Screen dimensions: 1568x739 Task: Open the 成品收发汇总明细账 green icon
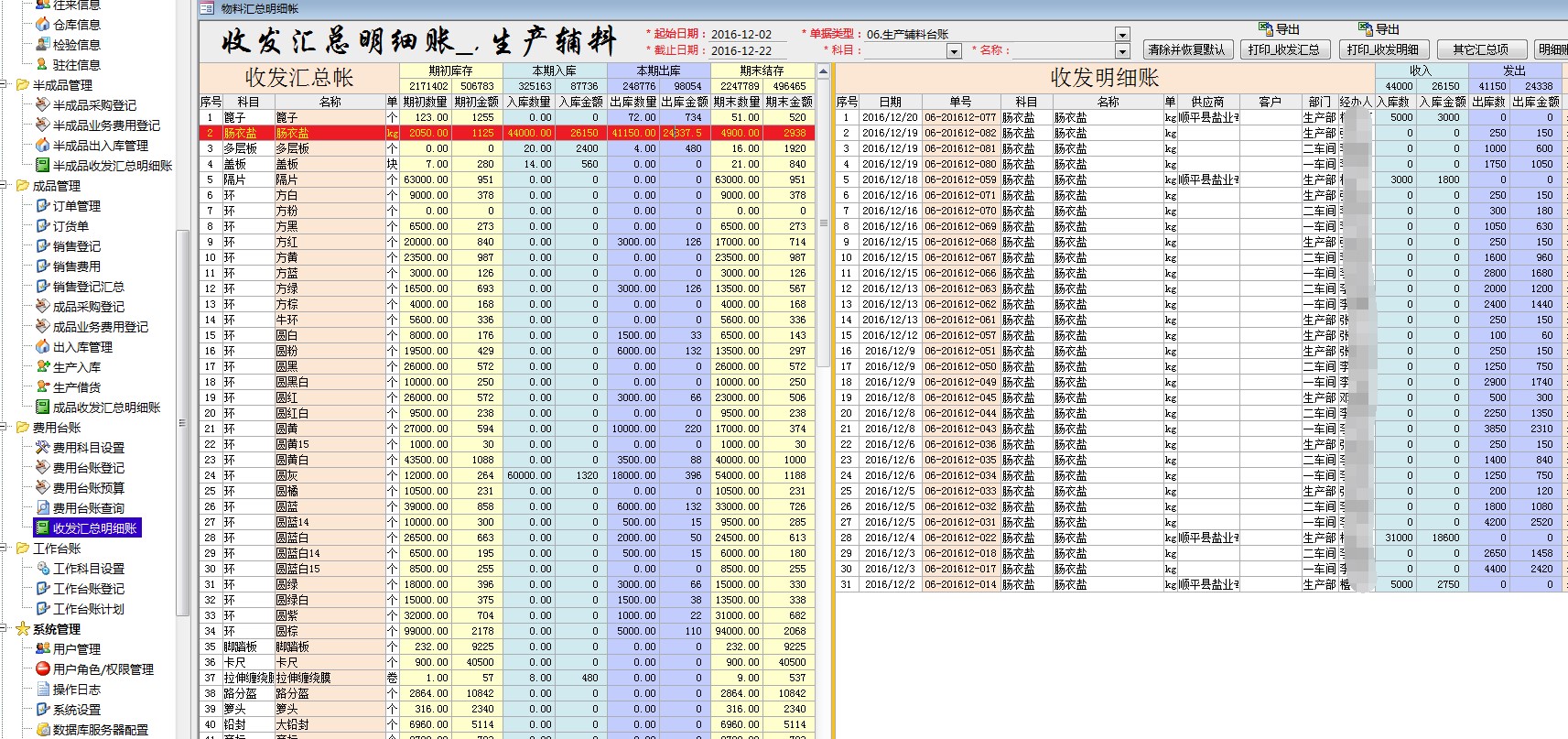click(42, 408)
